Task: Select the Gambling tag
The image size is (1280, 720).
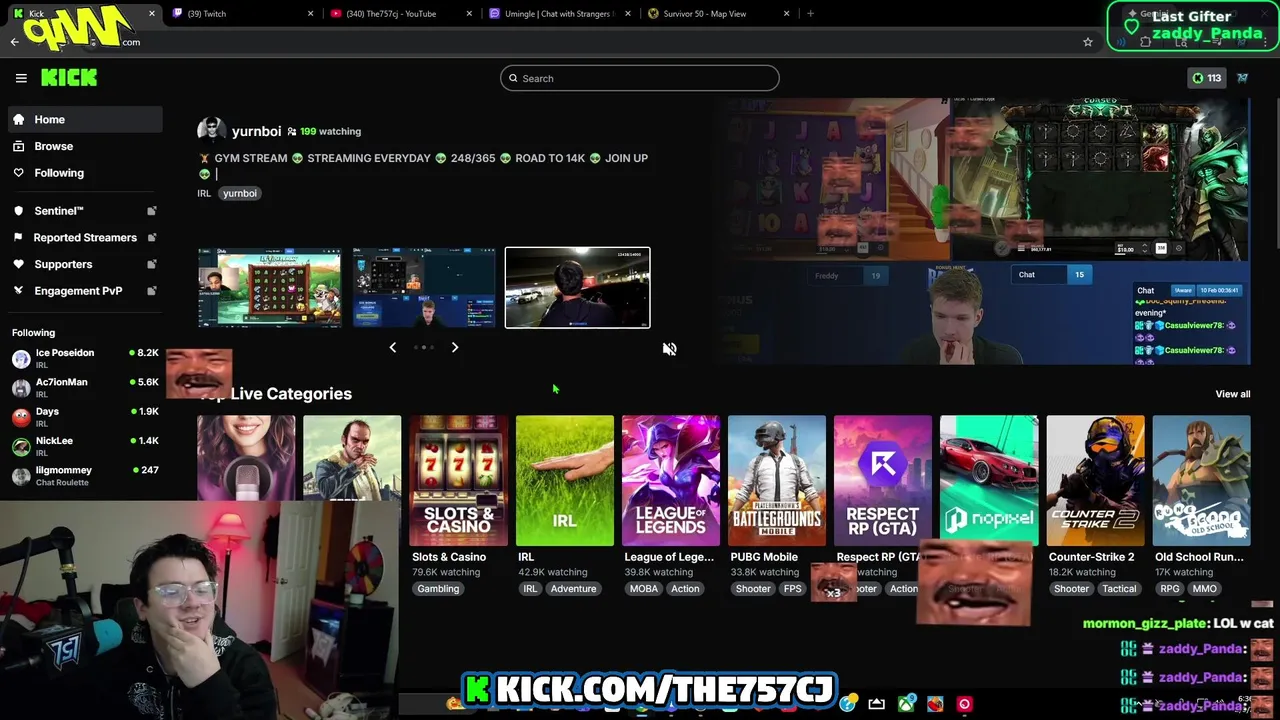Action: pyautogui.click(x=438, y=589)
